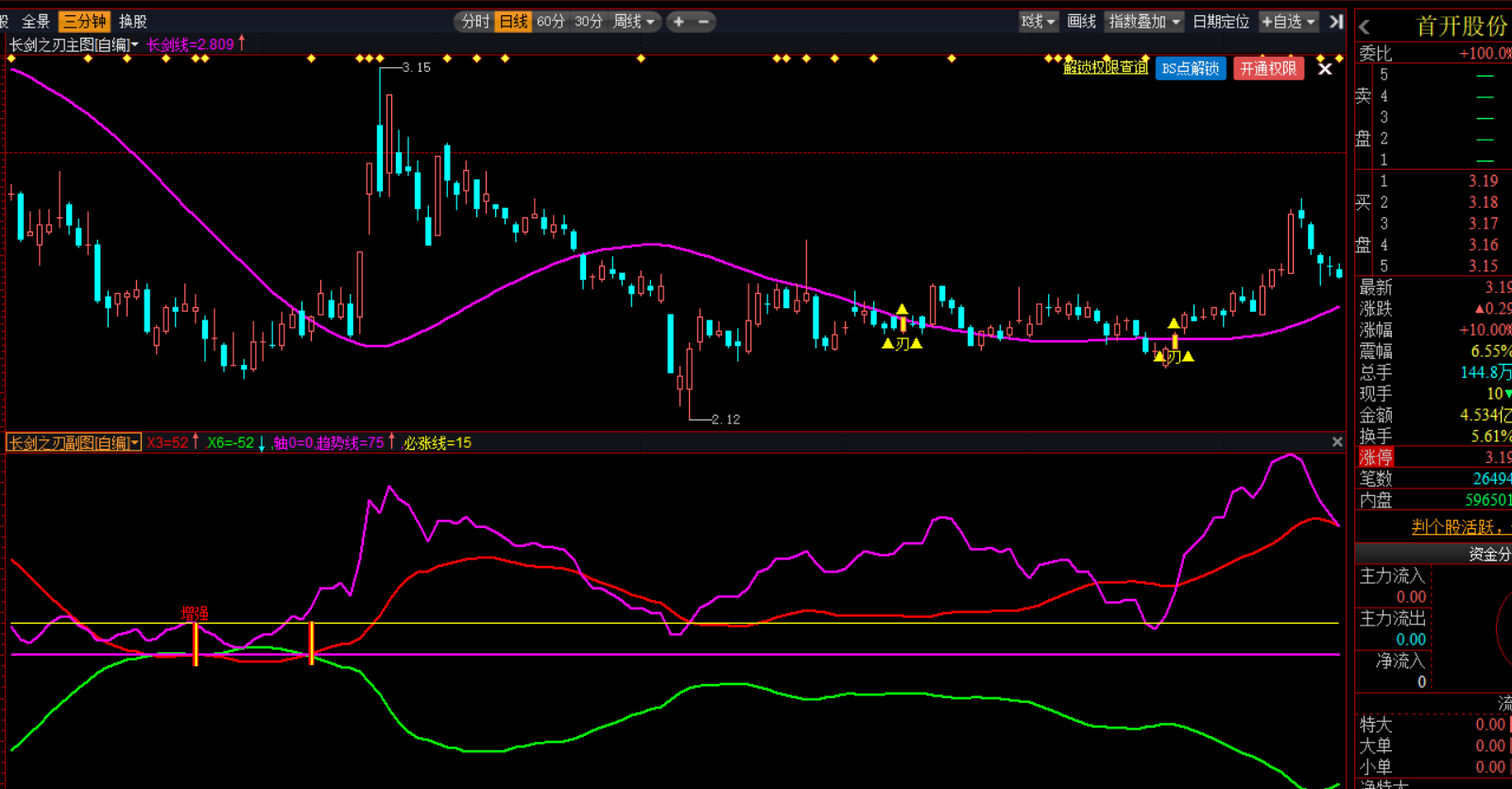1512x789 pixels.
Task: Click the 增强 signal marker in sub-chart
Action: pos(195,613)
